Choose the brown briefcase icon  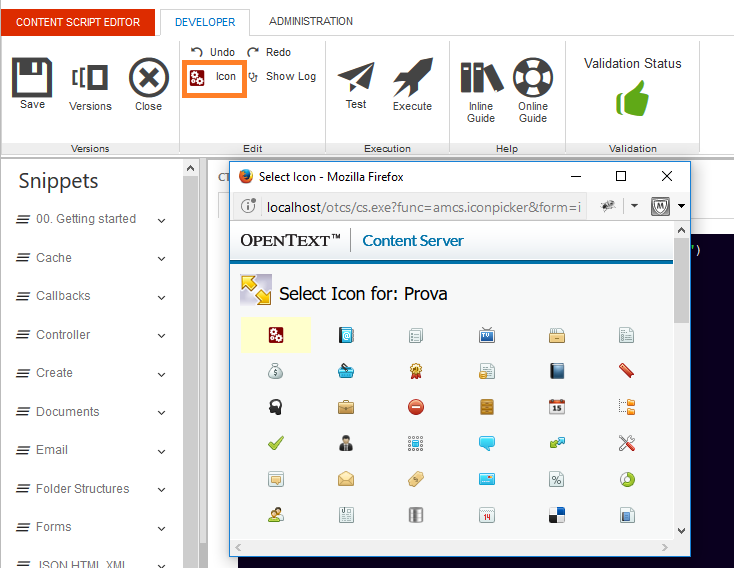346,407
